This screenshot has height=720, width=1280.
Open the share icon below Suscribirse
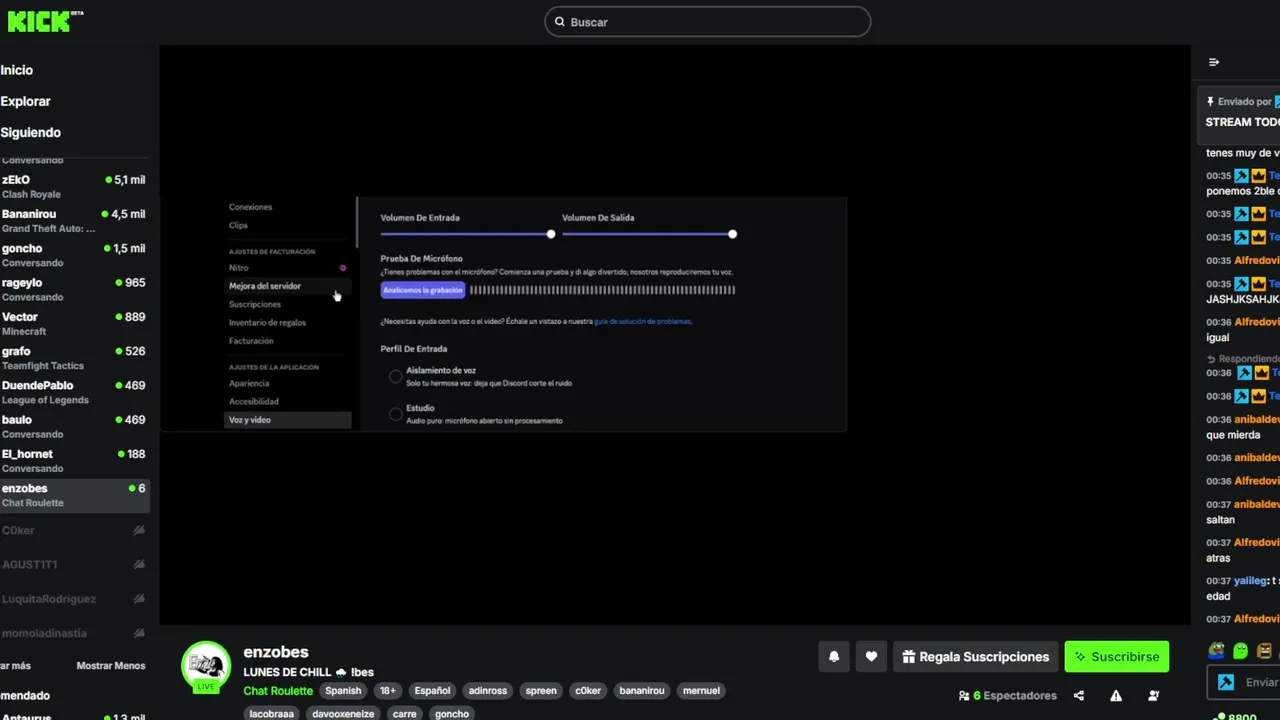pyautogui.click(x=1079, y=696)
